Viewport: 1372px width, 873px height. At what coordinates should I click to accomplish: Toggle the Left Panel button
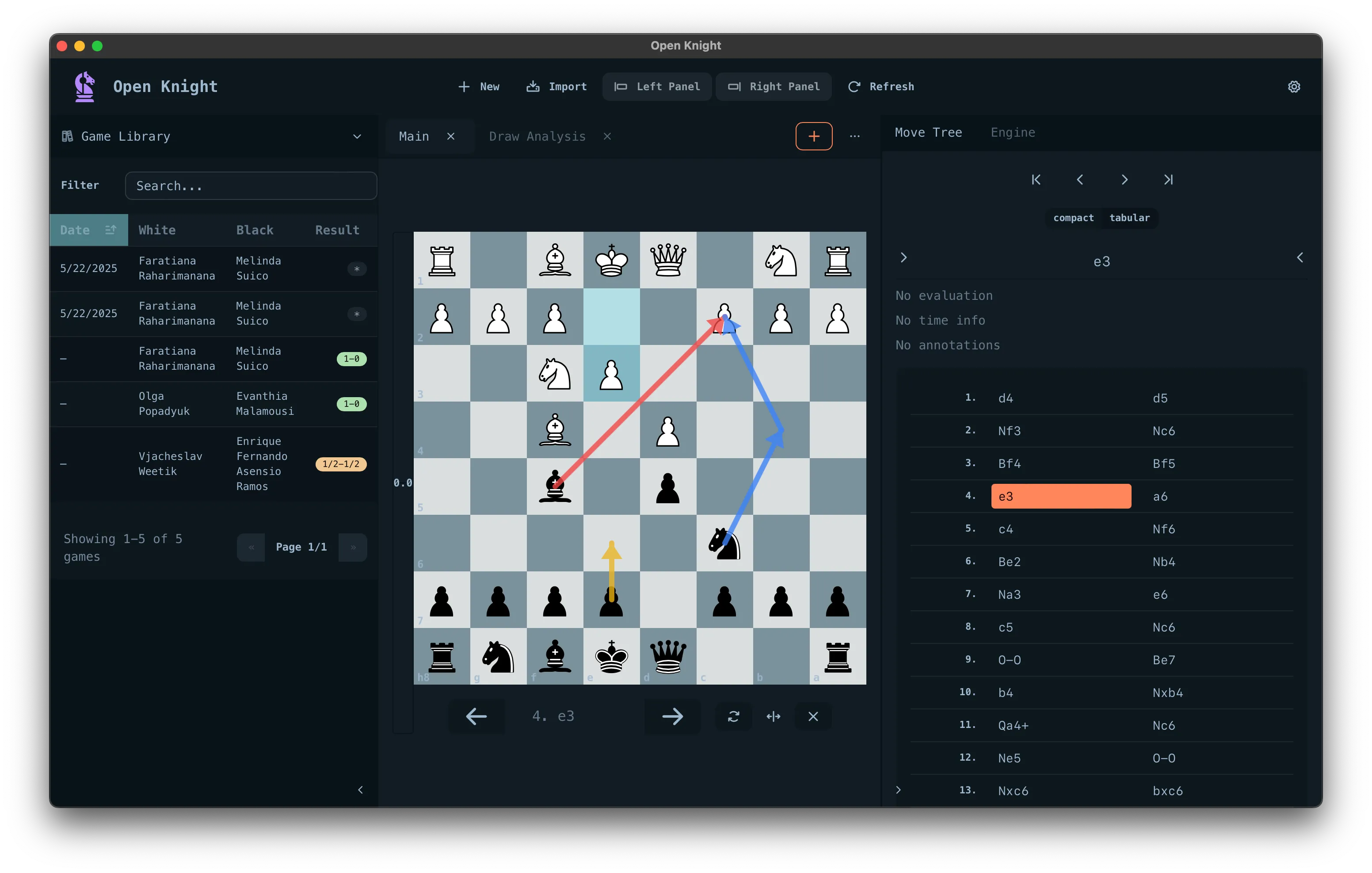(x=657, y=87)
